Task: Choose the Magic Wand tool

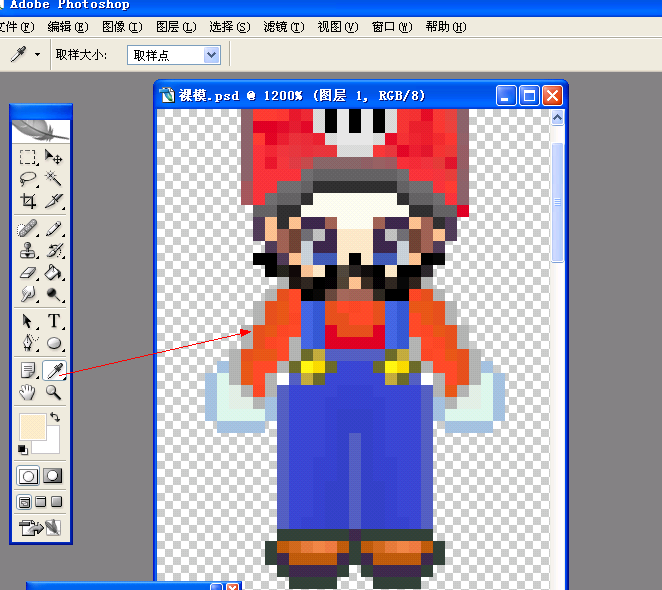Action: tap(54, 179)
